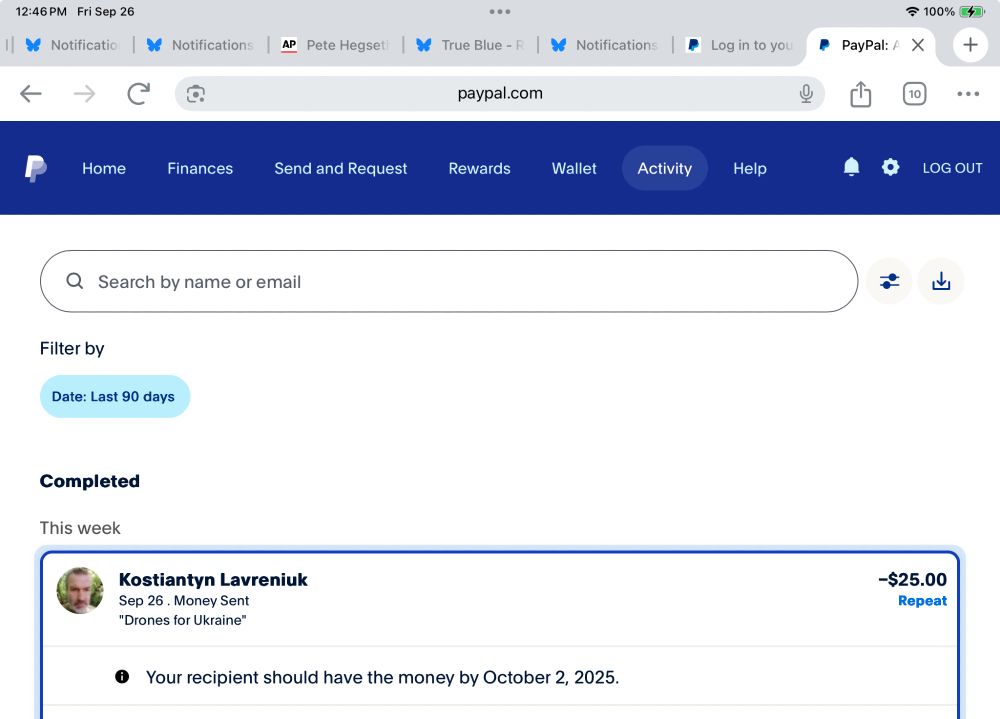
Task: Click Repeat on the Kostiantyn Lavreniuk payment
Action: click(x=922, y=600)
